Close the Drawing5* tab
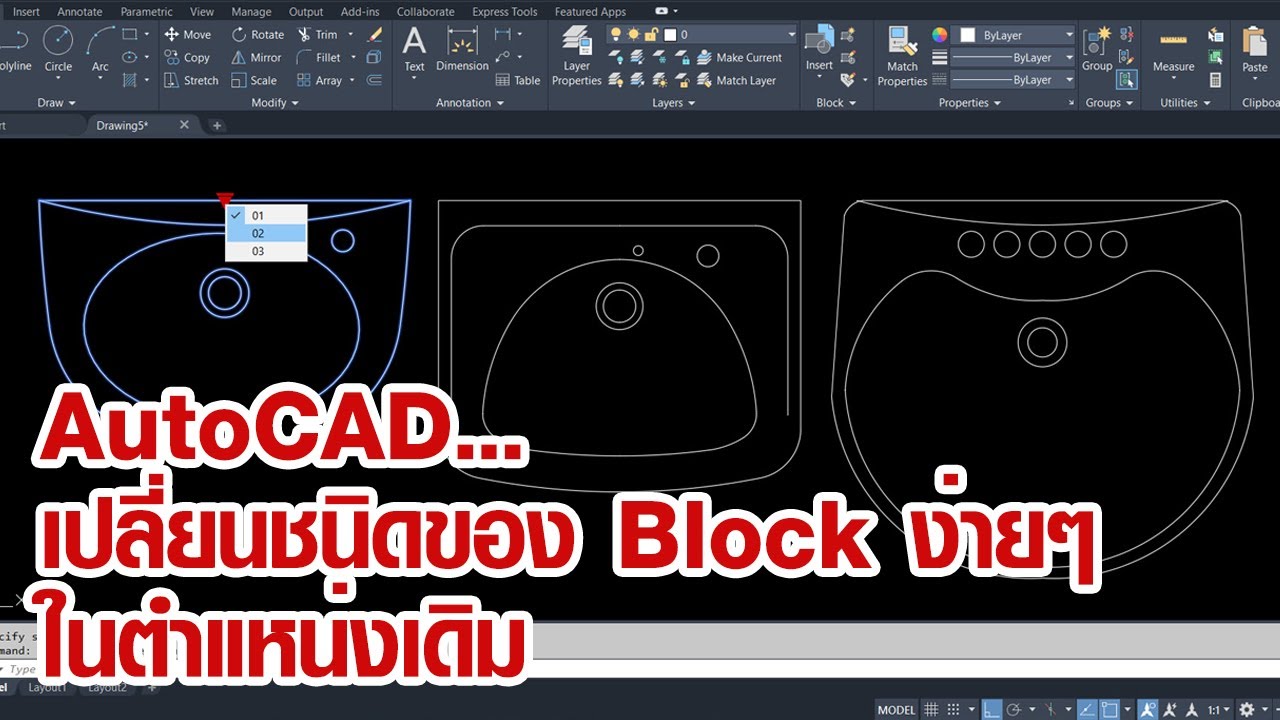Viewport: 1280px width, 720px height. tap(184, 125)
